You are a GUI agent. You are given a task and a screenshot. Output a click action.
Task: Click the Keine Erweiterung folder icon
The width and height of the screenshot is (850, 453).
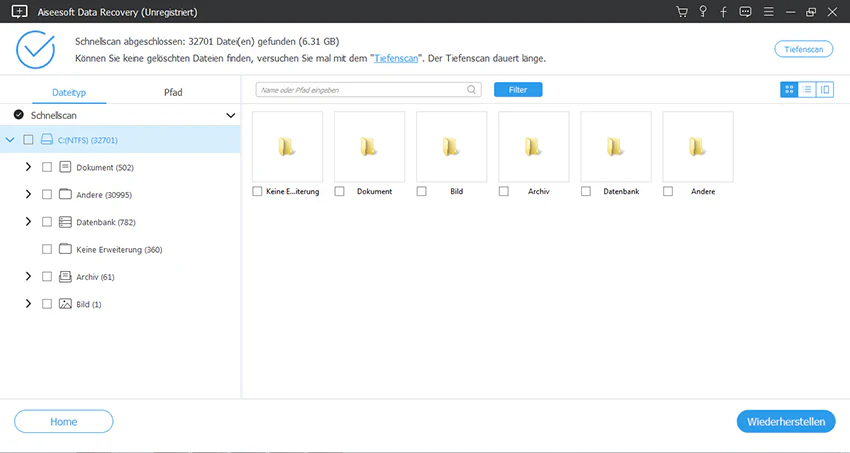coord(65,249)
